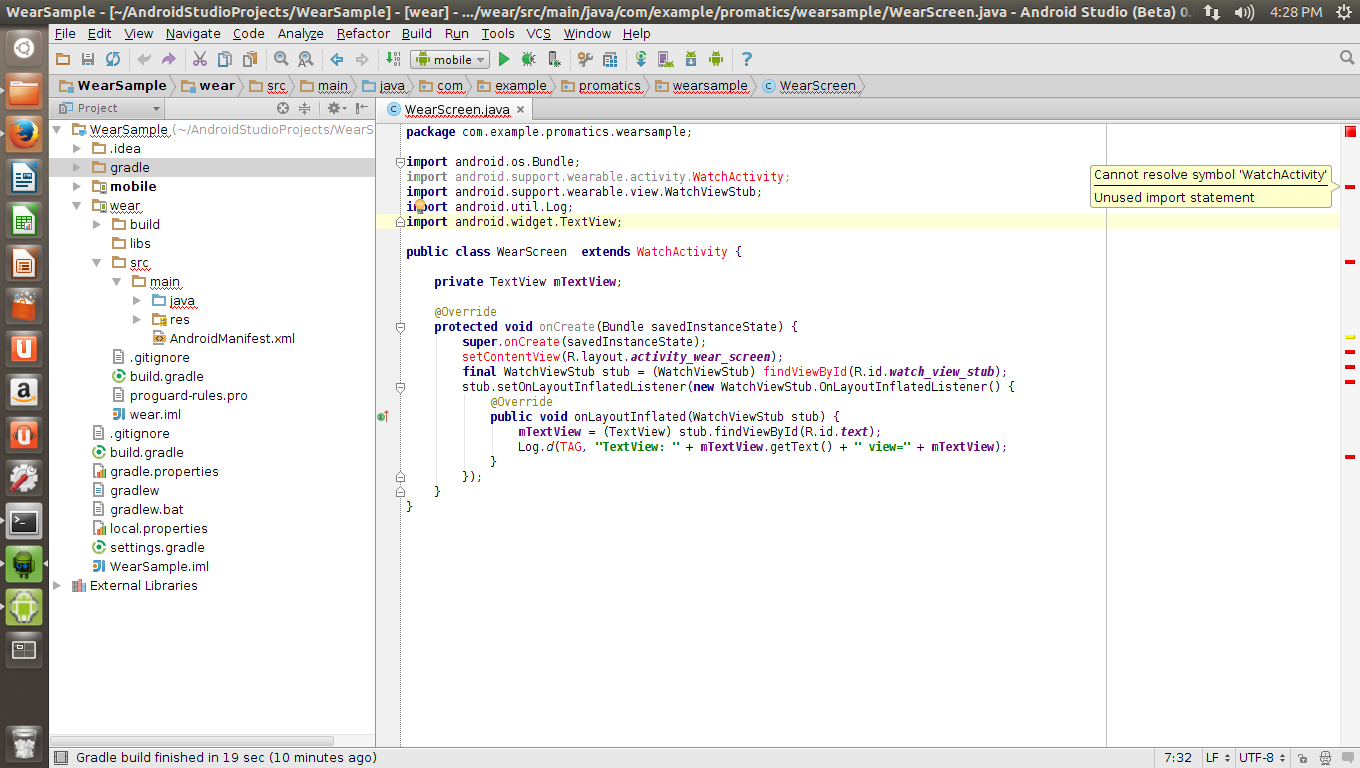Open the mobile run configuration dropdown

[x=450, y=60]
